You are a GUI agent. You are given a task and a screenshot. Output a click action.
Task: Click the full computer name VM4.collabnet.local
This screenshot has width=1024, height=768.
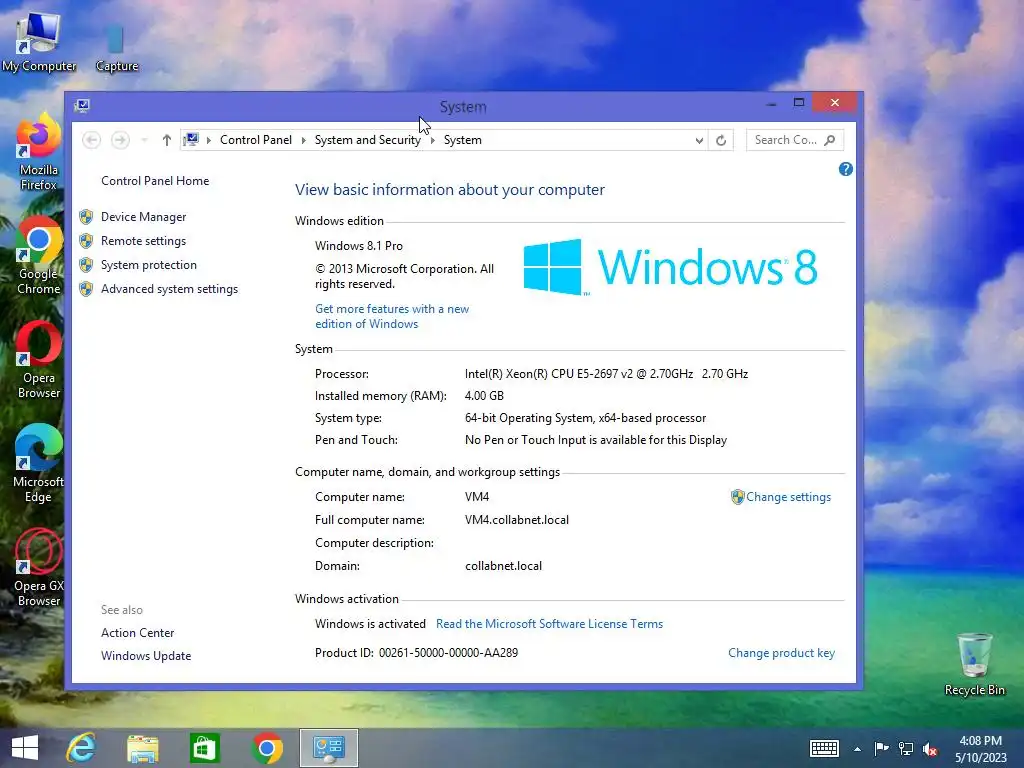click(x=517, y=520)
